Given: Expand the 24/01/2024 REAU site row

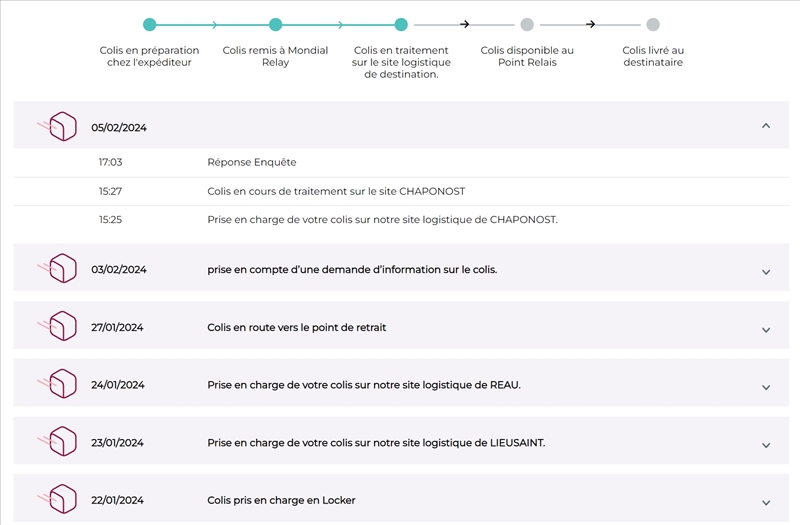Looking at the screenshot, I should [x=766, y=388].
